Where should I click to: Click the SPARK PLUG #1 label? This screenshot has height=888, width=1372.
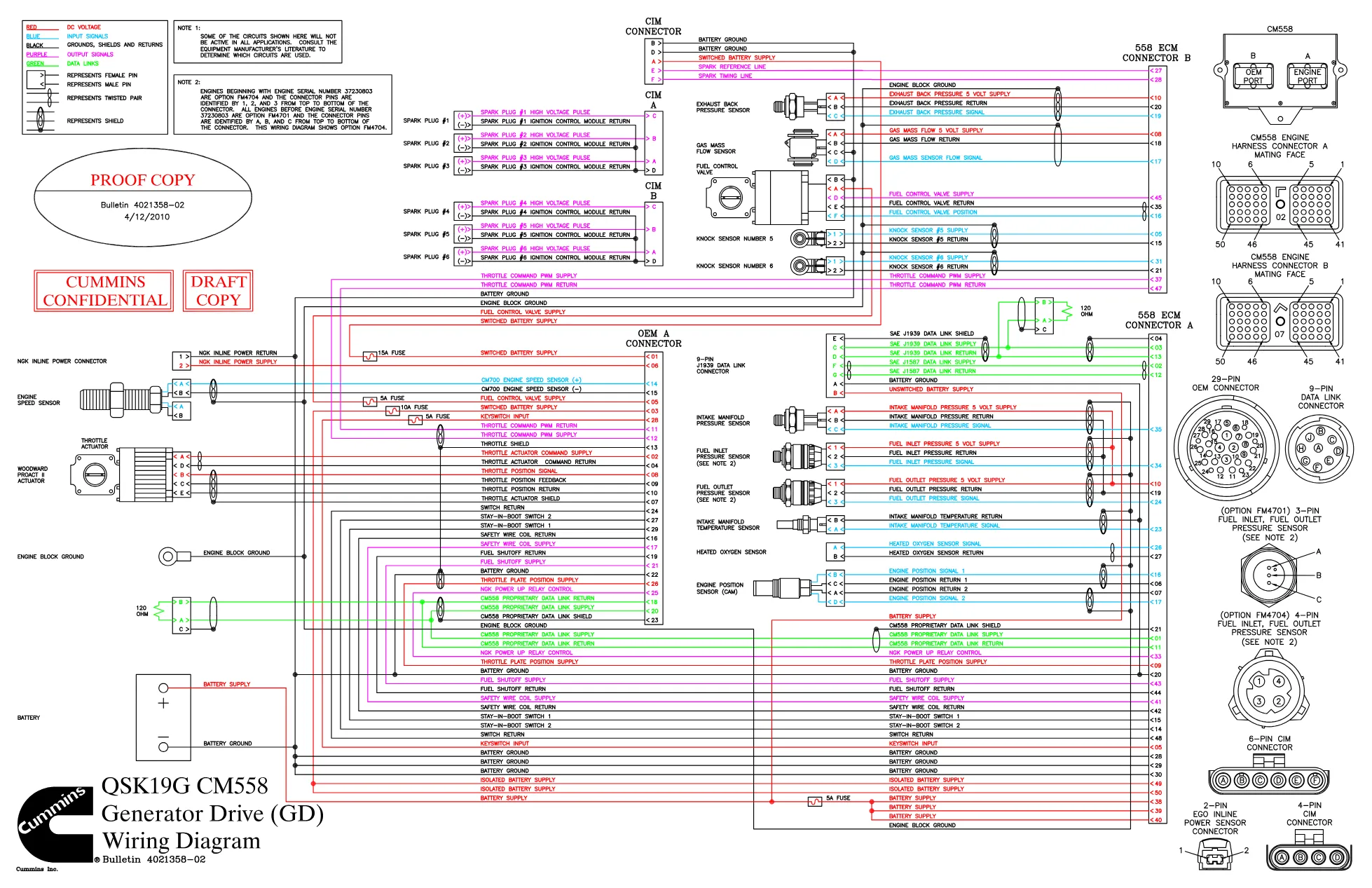(x=426, y=121)
